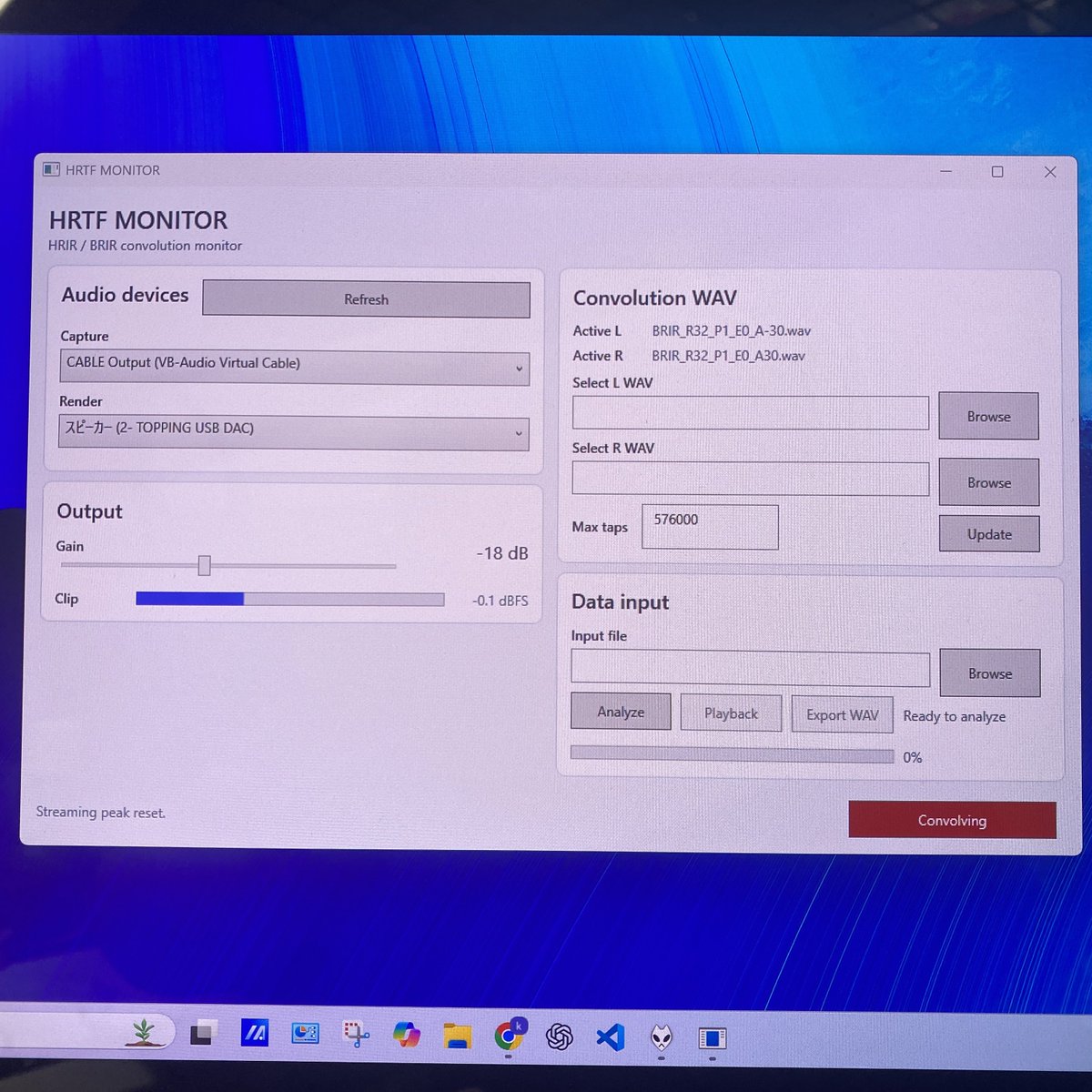Screen dimensions: 1092x1092
Task: Browse for the R WAV file
Action: click(989, 482)
